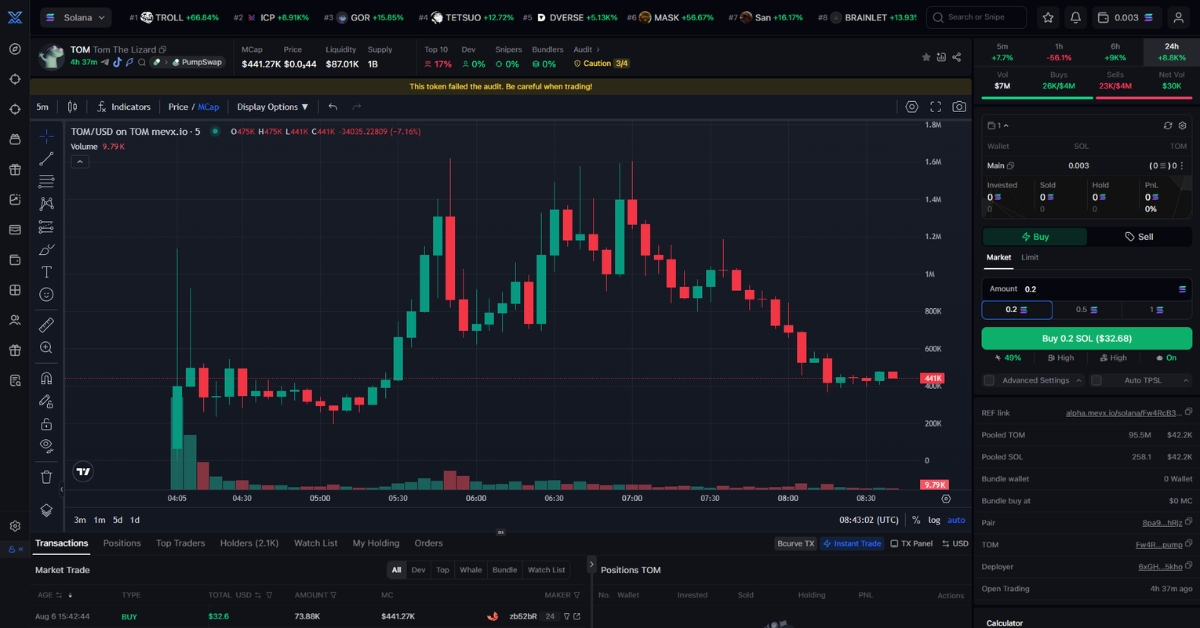
Task: Select the Trend Line drawing tool
Action: (46, 157)
